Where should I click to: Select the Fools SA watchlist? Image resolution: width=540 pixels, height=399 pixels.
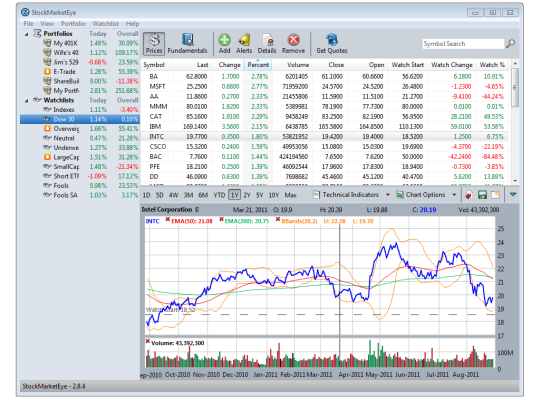pos(65,195)
